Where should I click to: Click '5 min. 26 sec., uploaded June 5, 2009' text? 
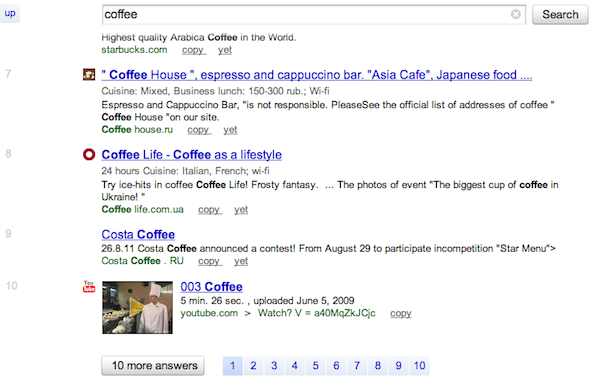267,301
